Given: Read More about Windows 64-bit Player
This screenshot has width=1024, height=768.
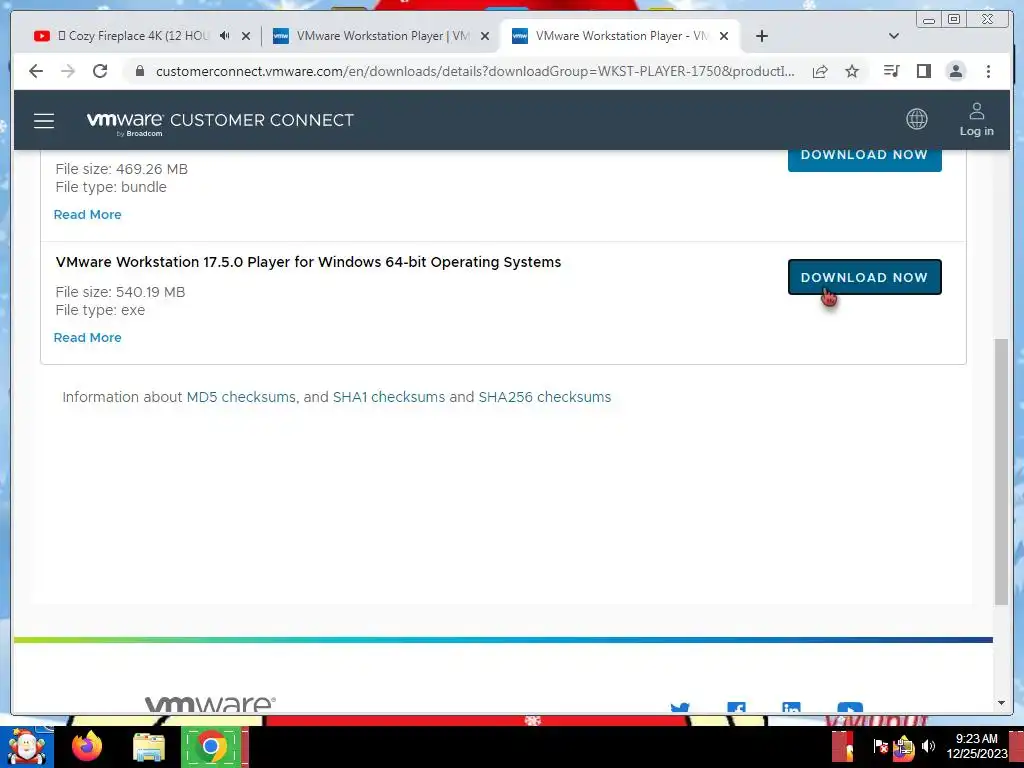Looking at the screenshot, I should (x=88, y=338).
